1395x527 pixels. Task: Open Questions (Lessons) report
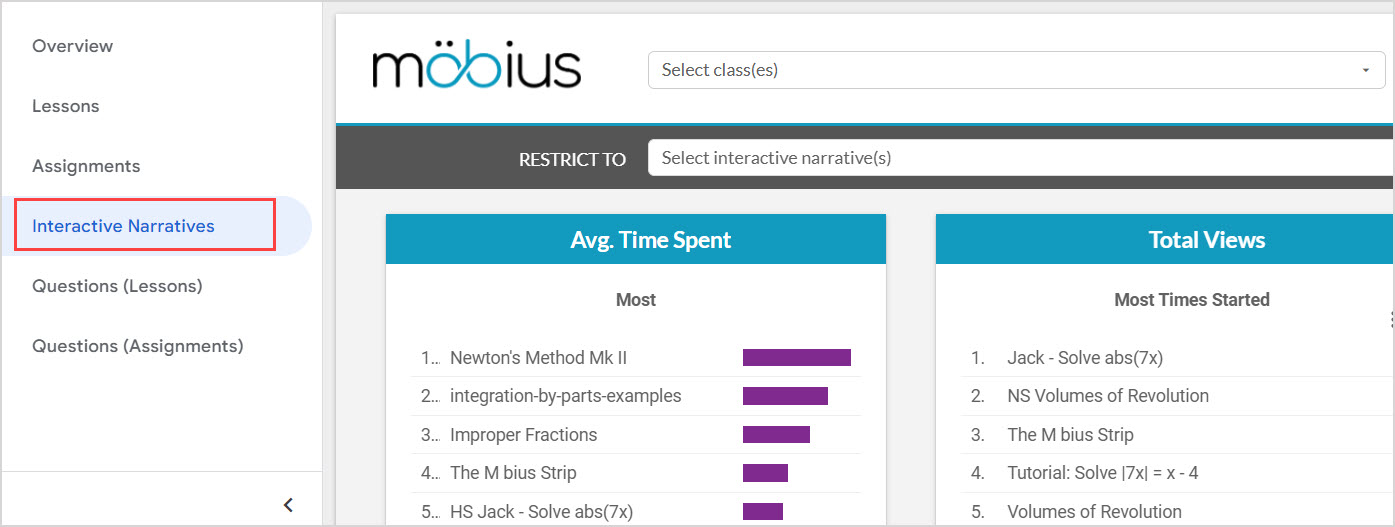pos(117,286)
